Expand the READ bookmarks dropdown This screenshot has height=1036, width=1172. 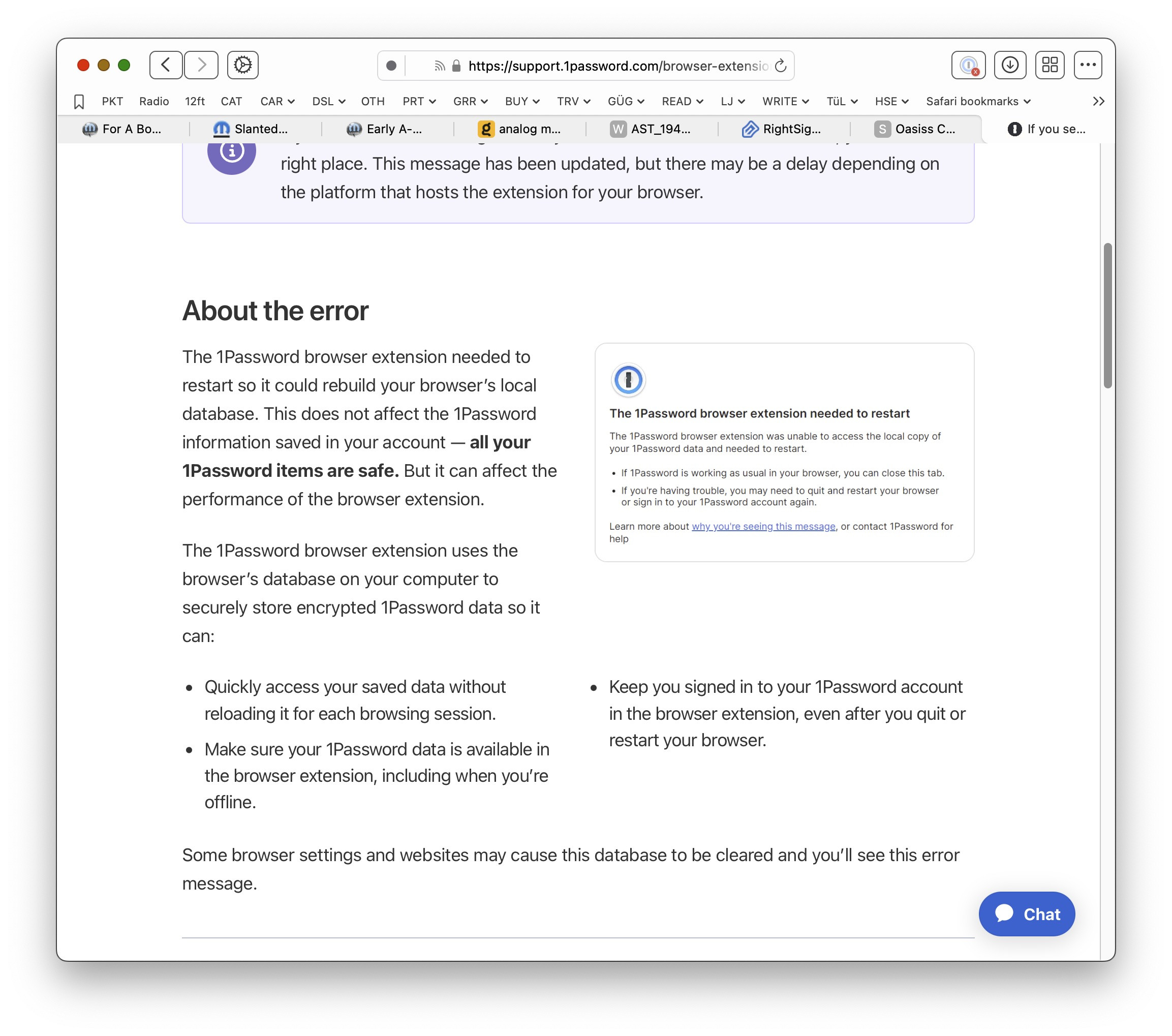(682, 102)
